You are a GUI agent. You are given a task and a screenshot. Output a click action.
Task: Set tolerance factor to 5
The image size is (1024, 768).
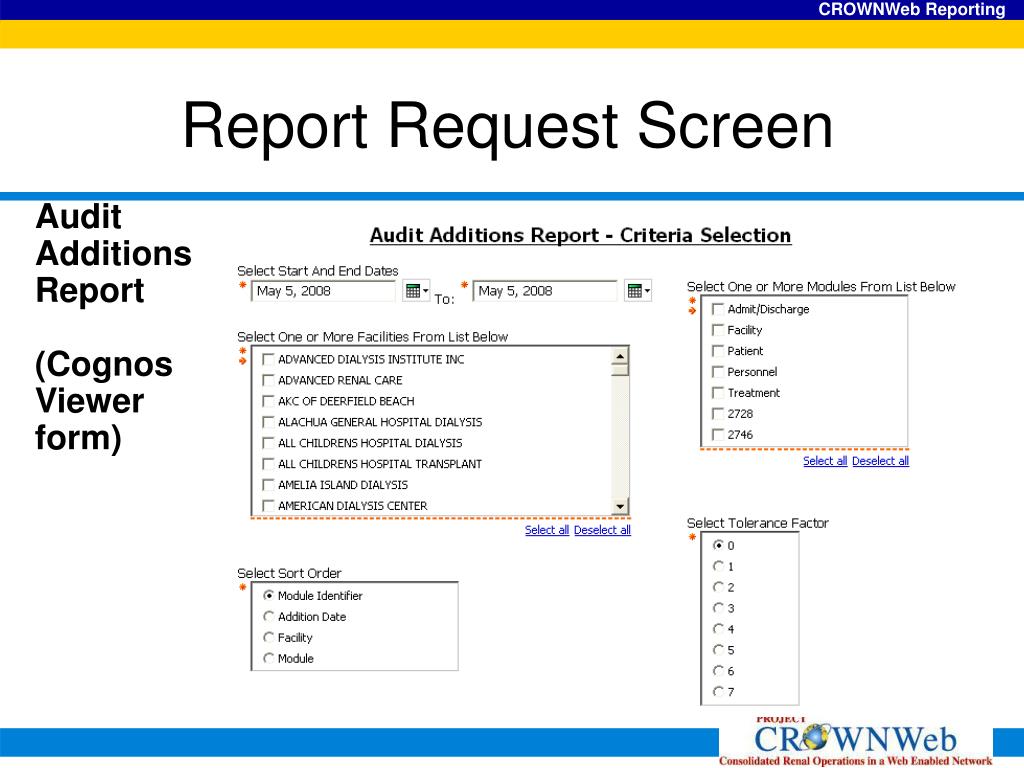pos(718,649)
